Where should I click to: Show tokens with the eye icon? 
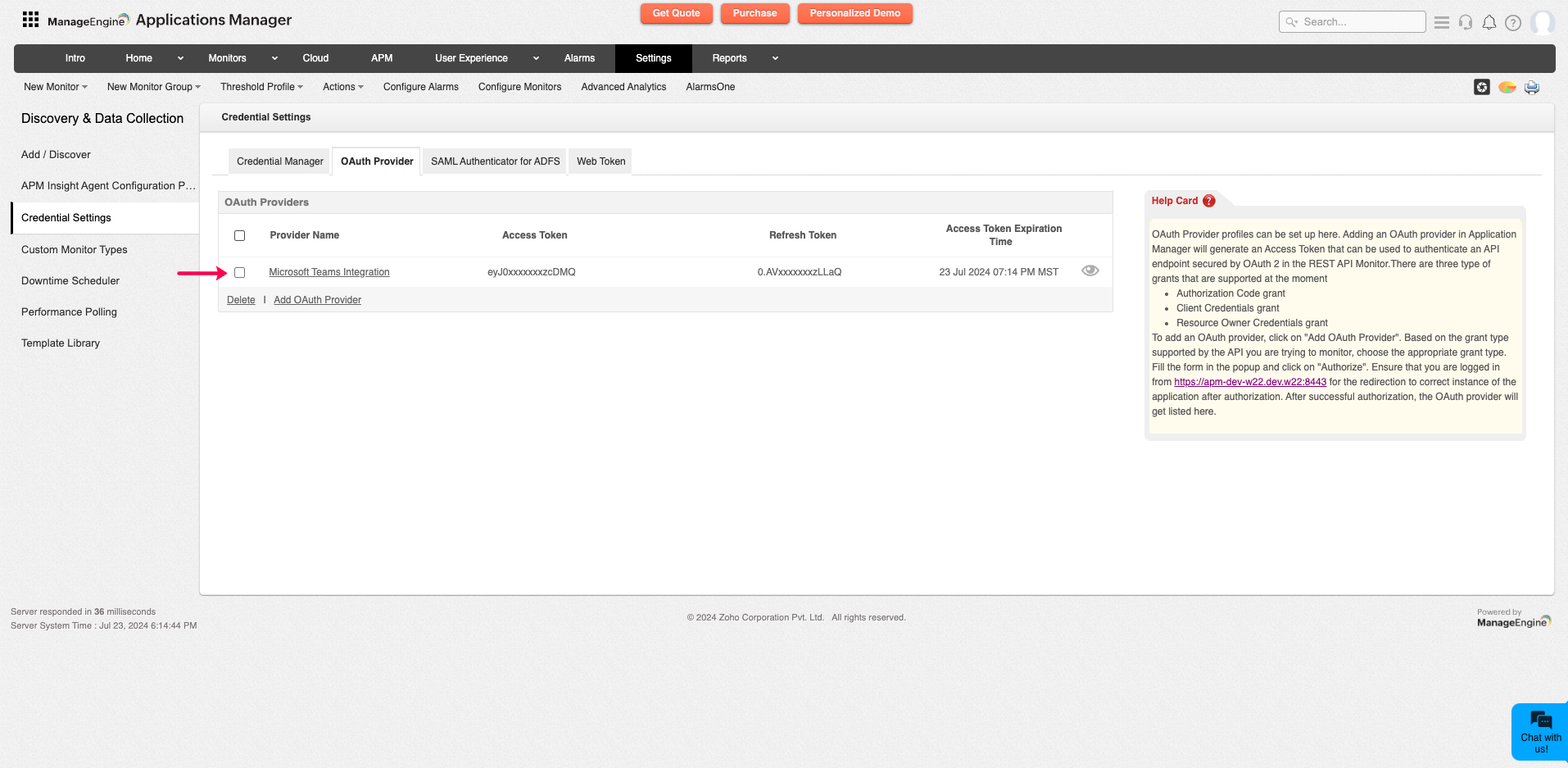(1090, 270)
